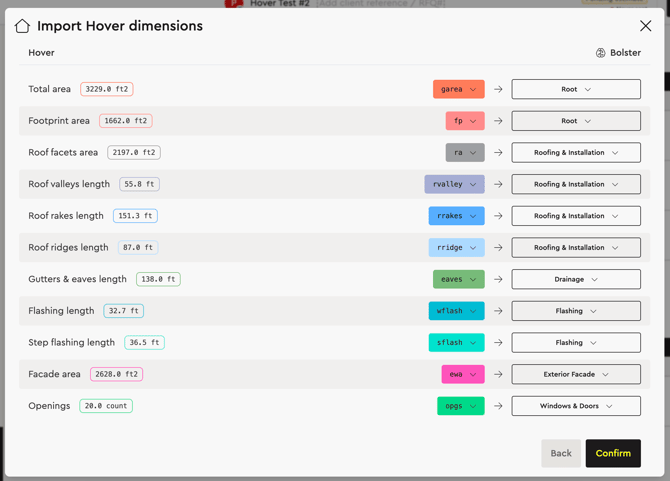Click the arrow icon in Facade area row

(x=498, y=374)
